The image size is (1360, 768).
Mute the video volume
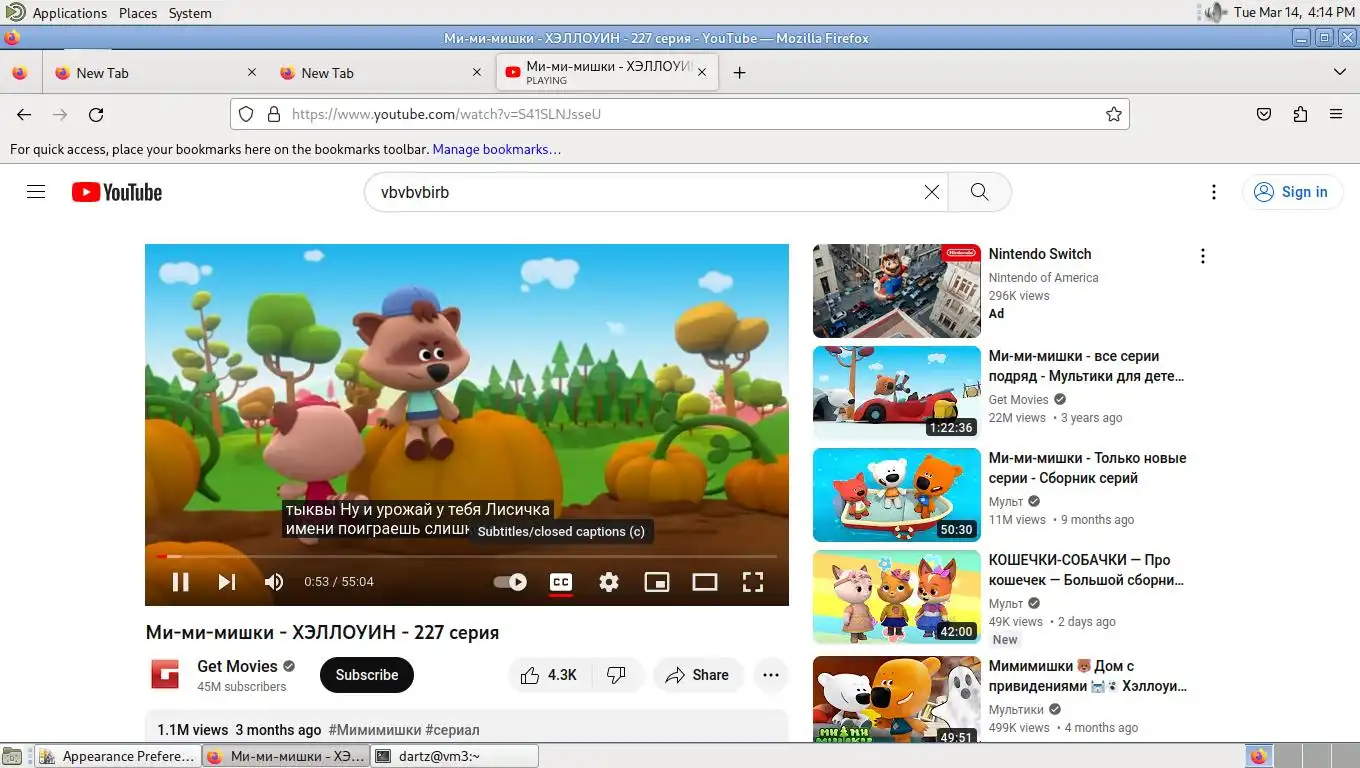tap(274, 582)
